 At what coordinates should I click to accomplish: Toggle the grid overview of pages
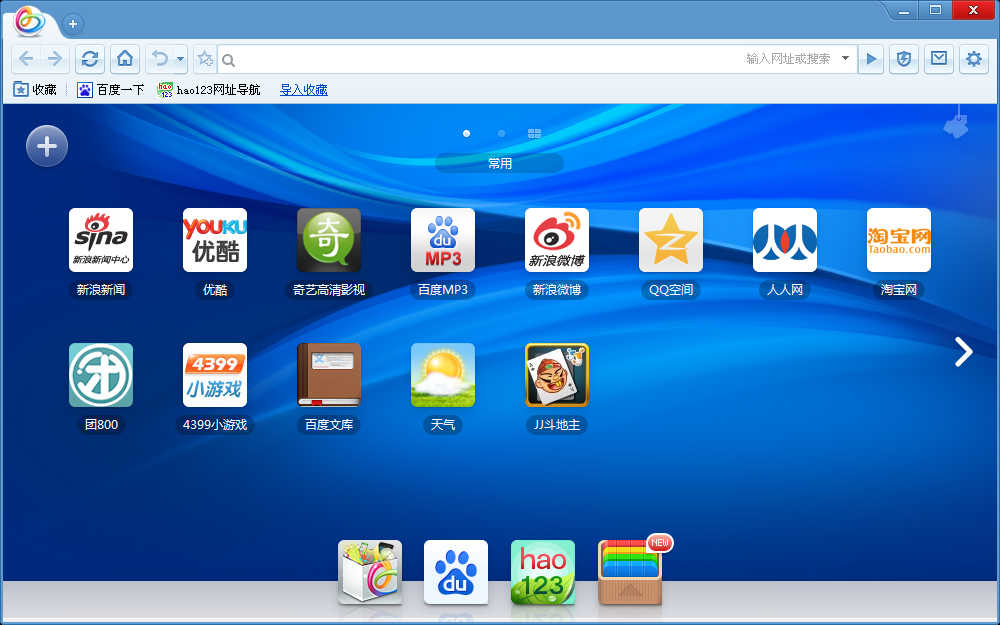pyautogui.click(x=535, y=133)
